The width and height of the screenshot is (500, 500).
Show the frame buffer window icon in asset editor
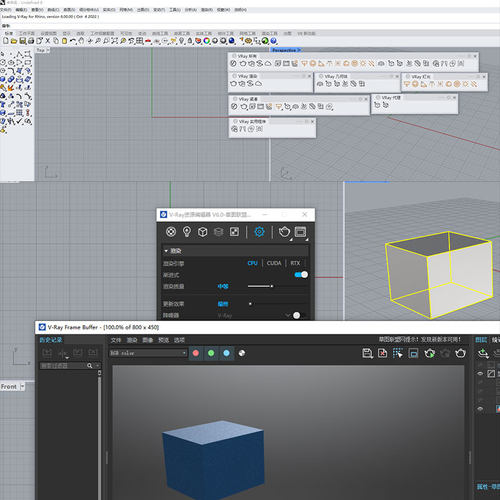click(300, 232)
